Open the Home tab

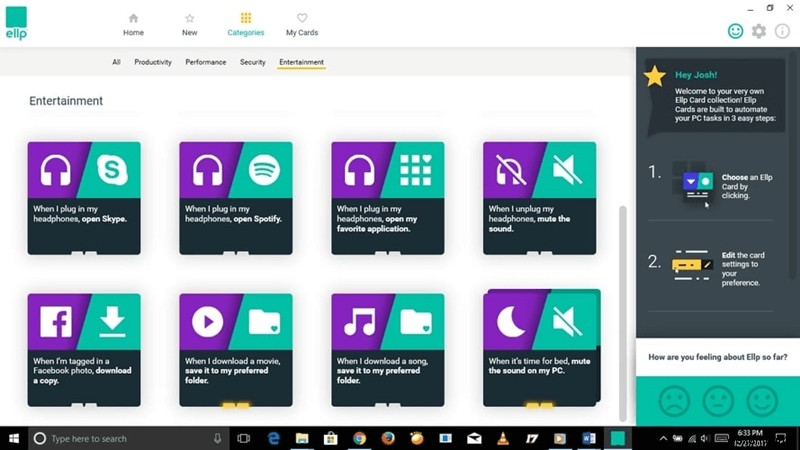pyautogui.click(x=133, y=25)
